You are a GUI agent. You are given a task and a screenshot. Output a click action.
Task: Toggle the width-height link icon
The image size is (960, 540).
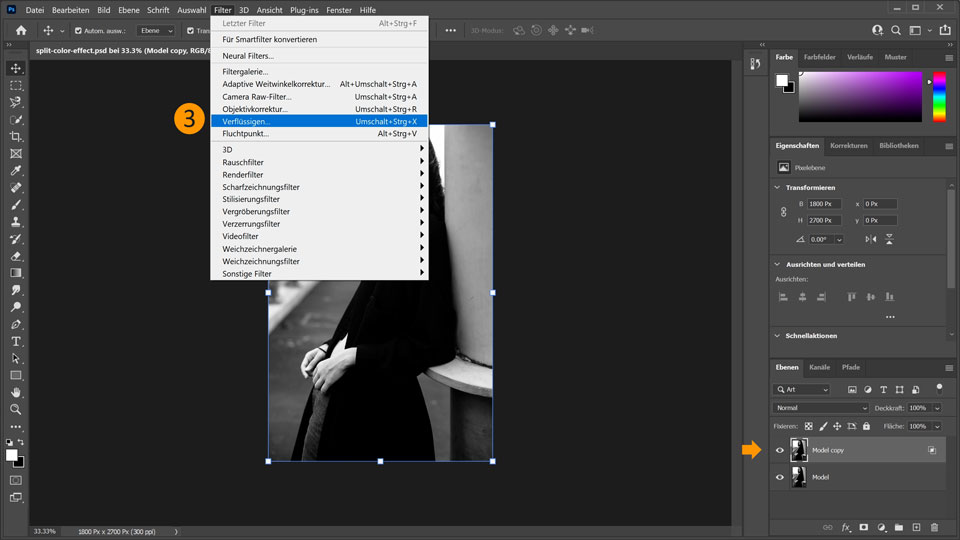(x=784, y=212)
